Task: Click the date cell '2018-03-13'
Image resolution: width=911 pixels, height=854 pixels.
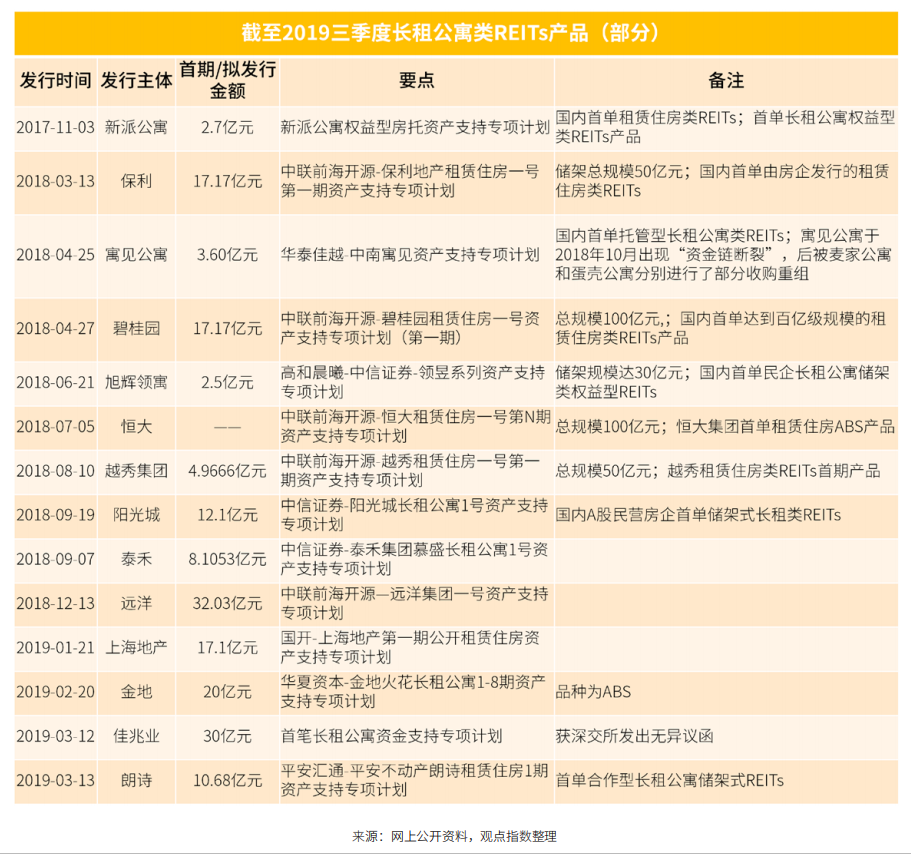Action: pos(56,181)
